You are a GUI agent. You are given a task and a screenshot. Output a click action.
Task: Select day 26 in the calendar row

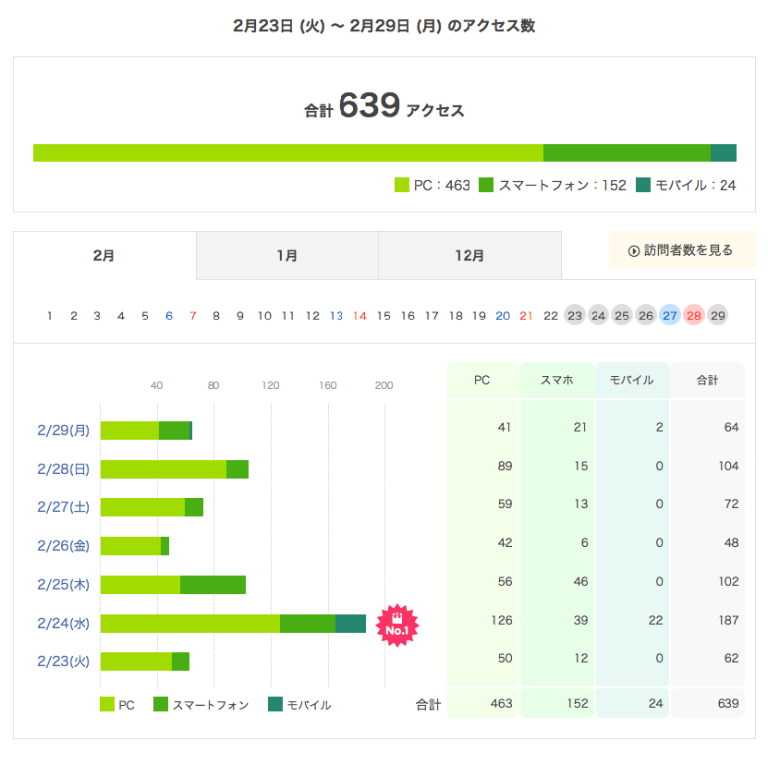(646, 315)
